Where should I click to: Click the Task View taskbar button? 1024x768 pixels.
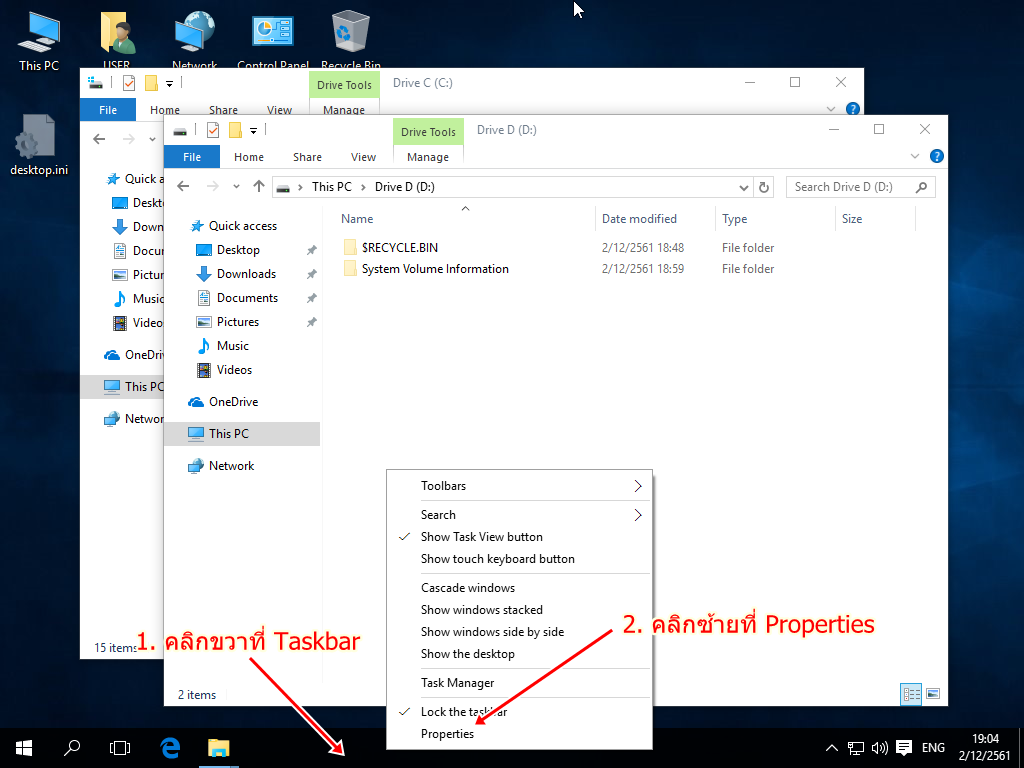pyautogui.click(x=120, y=747)
